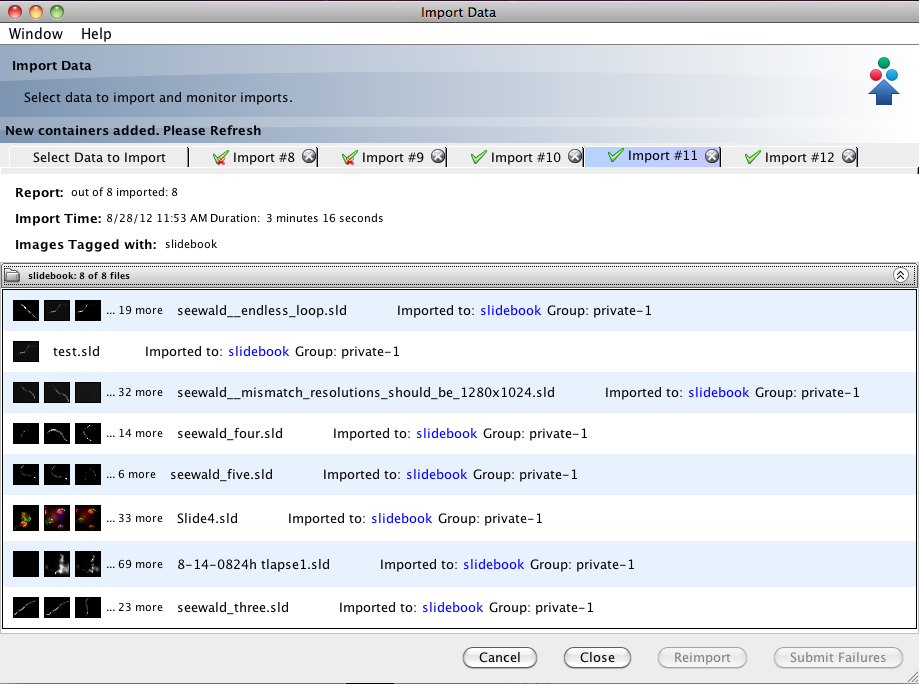Close the Import #10 tab

(575, 157)
